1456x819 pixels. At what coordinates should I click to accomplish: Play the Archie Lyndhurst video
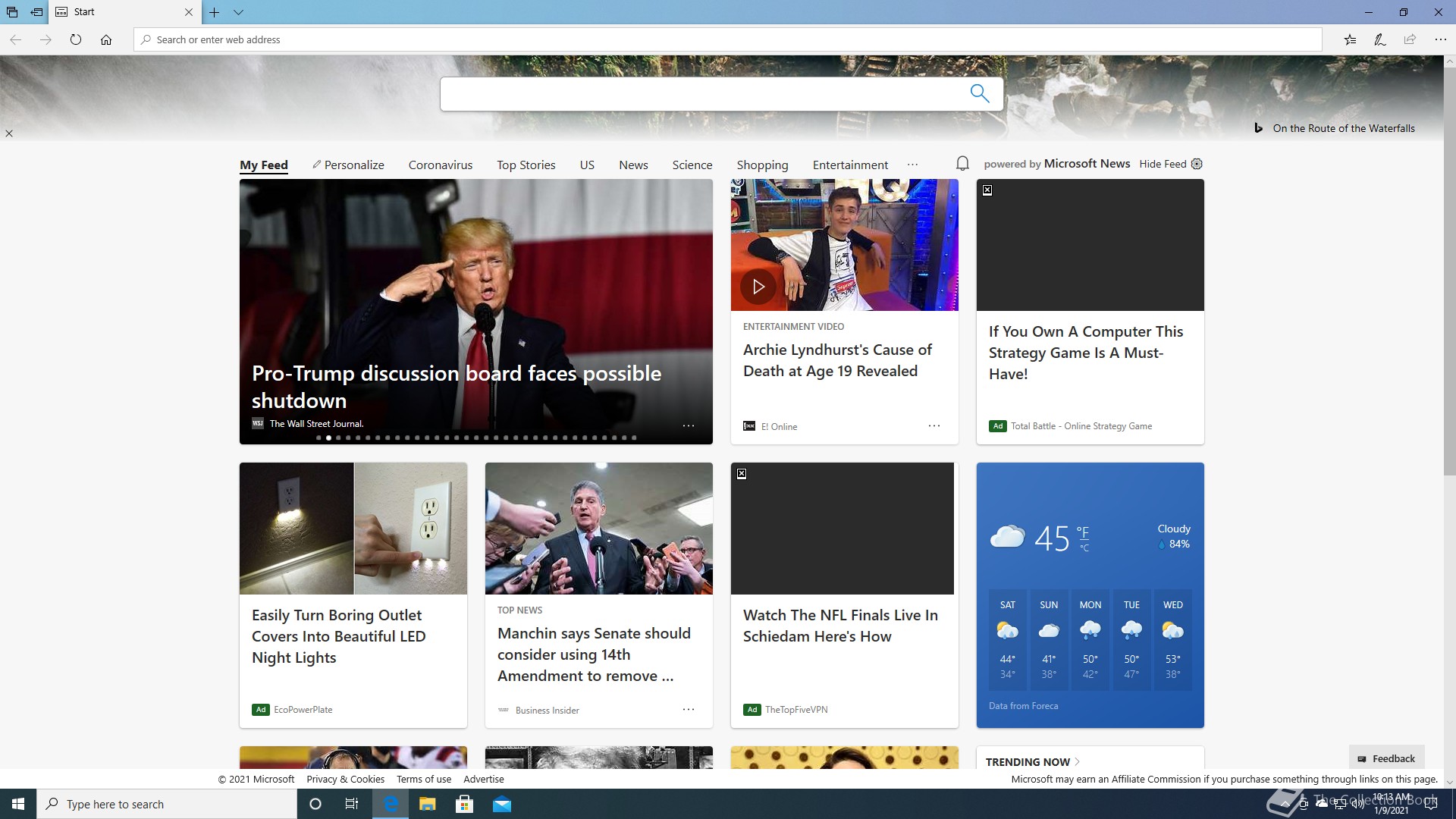(x=758, y=287)
